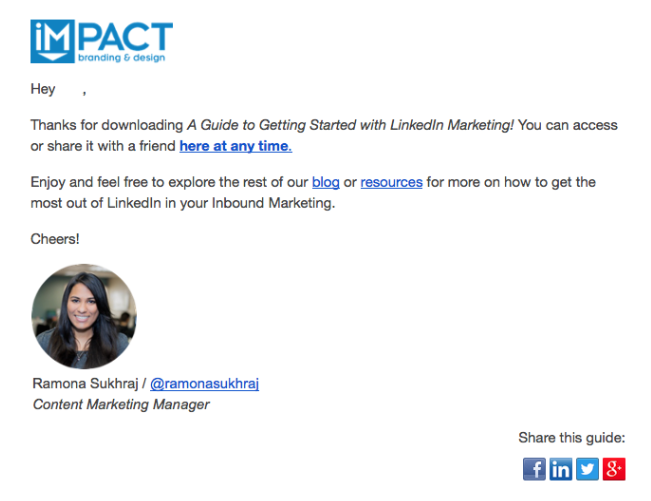This screenshot has width=651, height=501.
Task: Click the "Thanks for downloading" text
Action: click(107, 125)
